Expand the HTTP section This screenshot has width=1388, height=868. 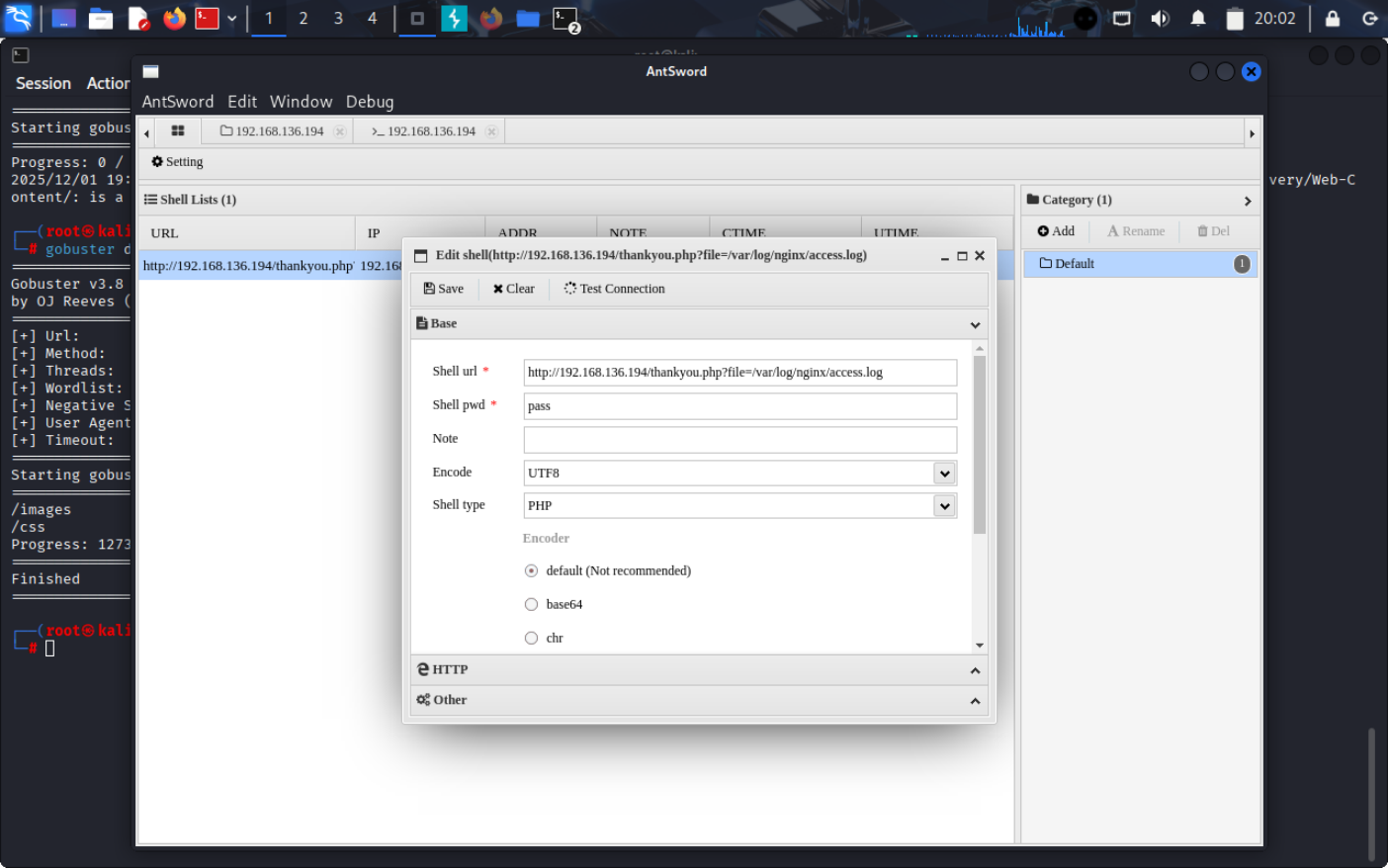click(x=699, y=670)
